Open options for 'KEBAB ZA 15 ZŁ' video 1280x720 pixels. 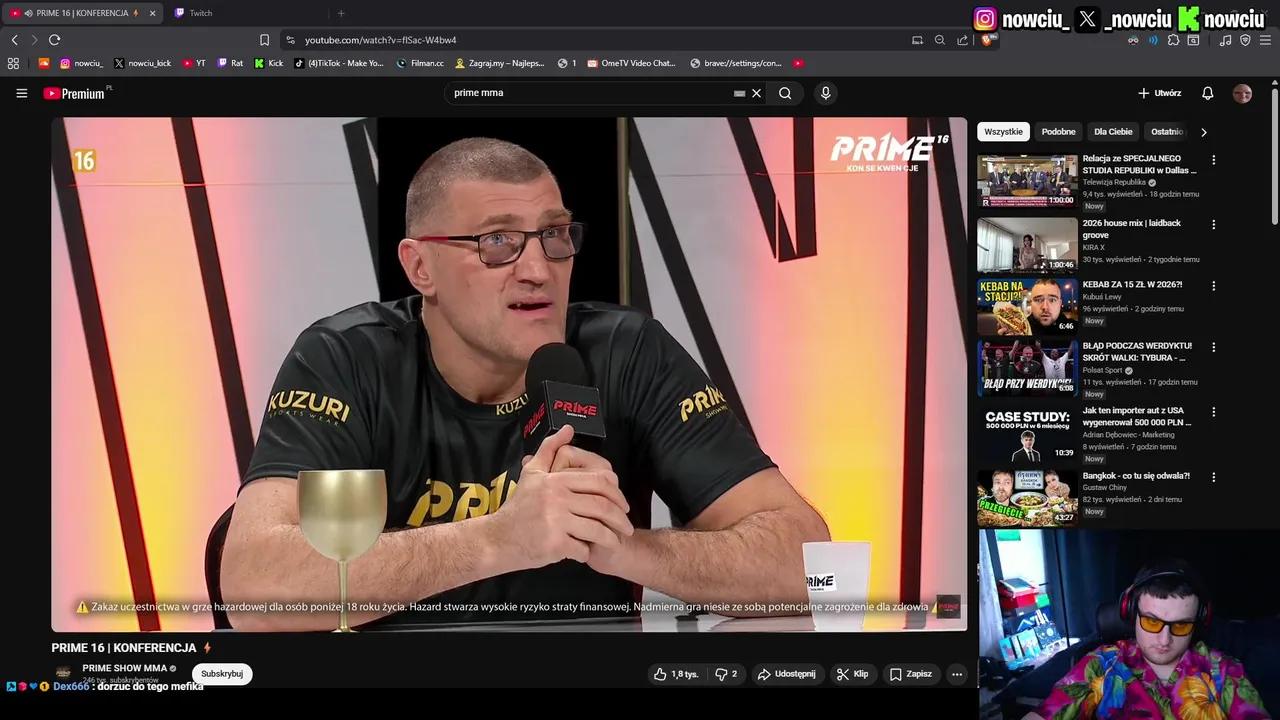(x=1213, y=286)
